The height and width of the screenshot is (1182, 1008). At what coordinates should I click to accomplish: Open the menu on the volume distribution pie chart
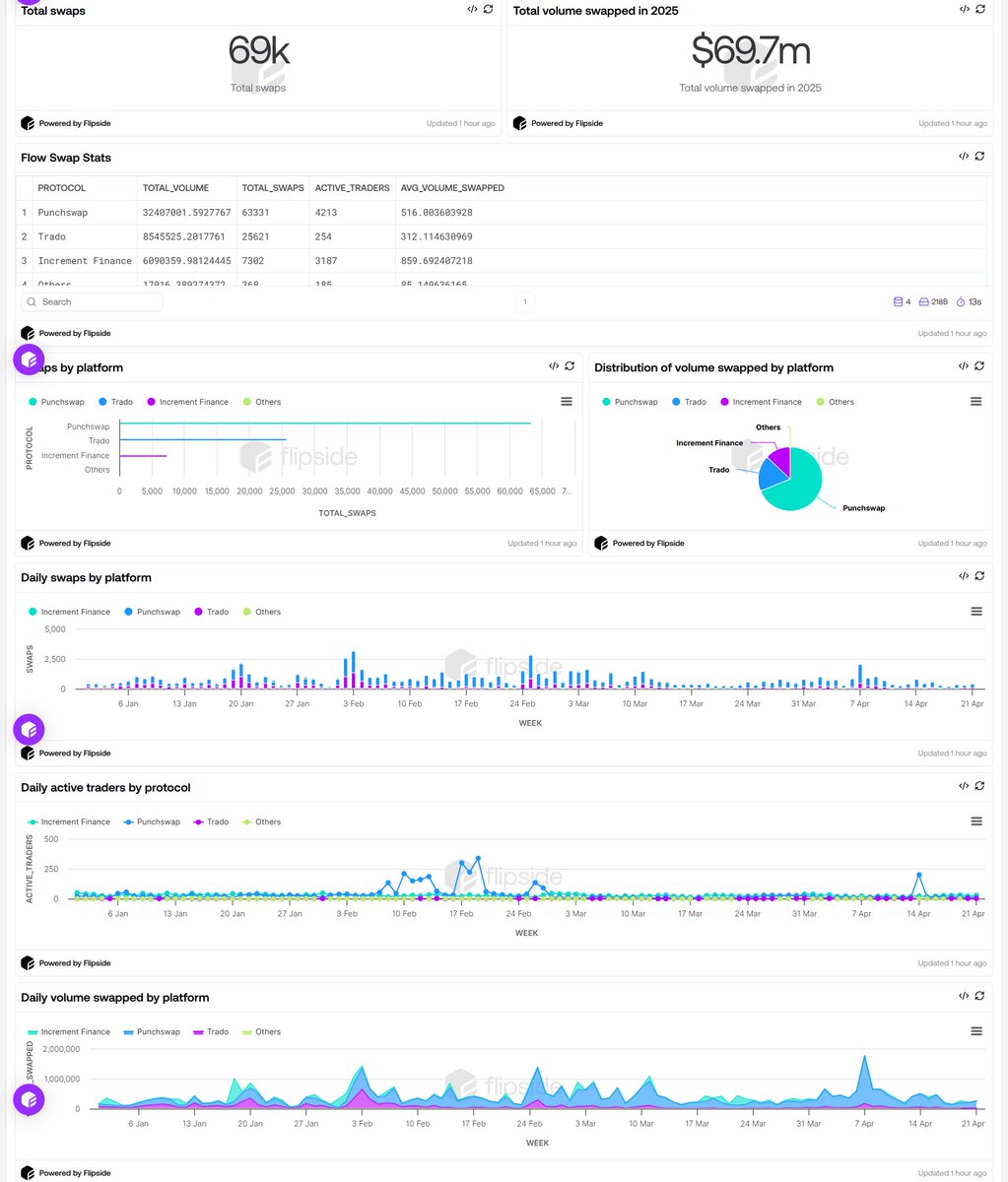(975, 401)
